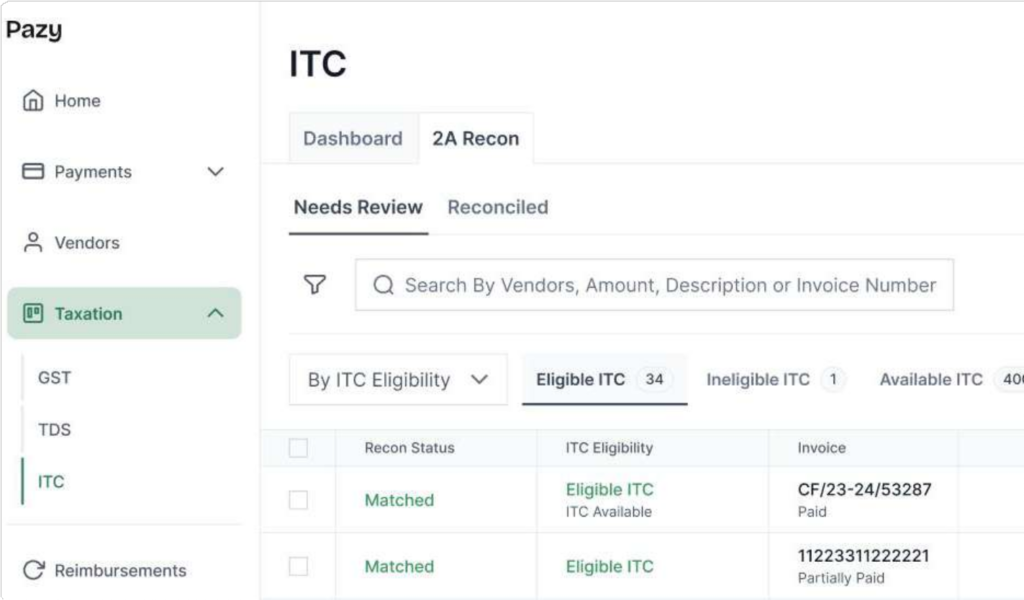This screenshot has width=1024, height=600.
Task: Click the vendor and invoice search field
Action: (x=670, y=286)
